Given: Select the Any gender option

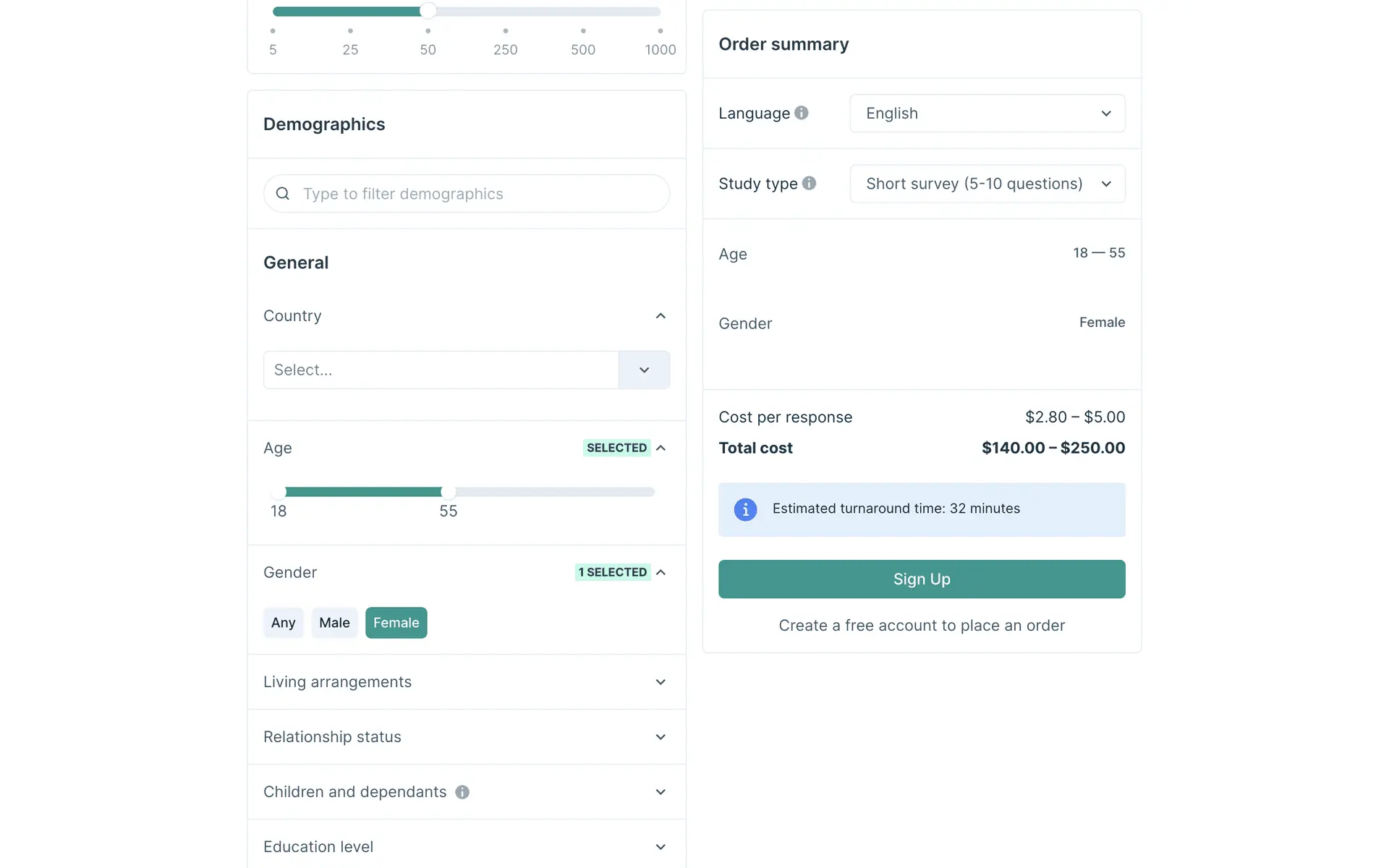Looking at the screenshot, I should (x=283, y=623).
